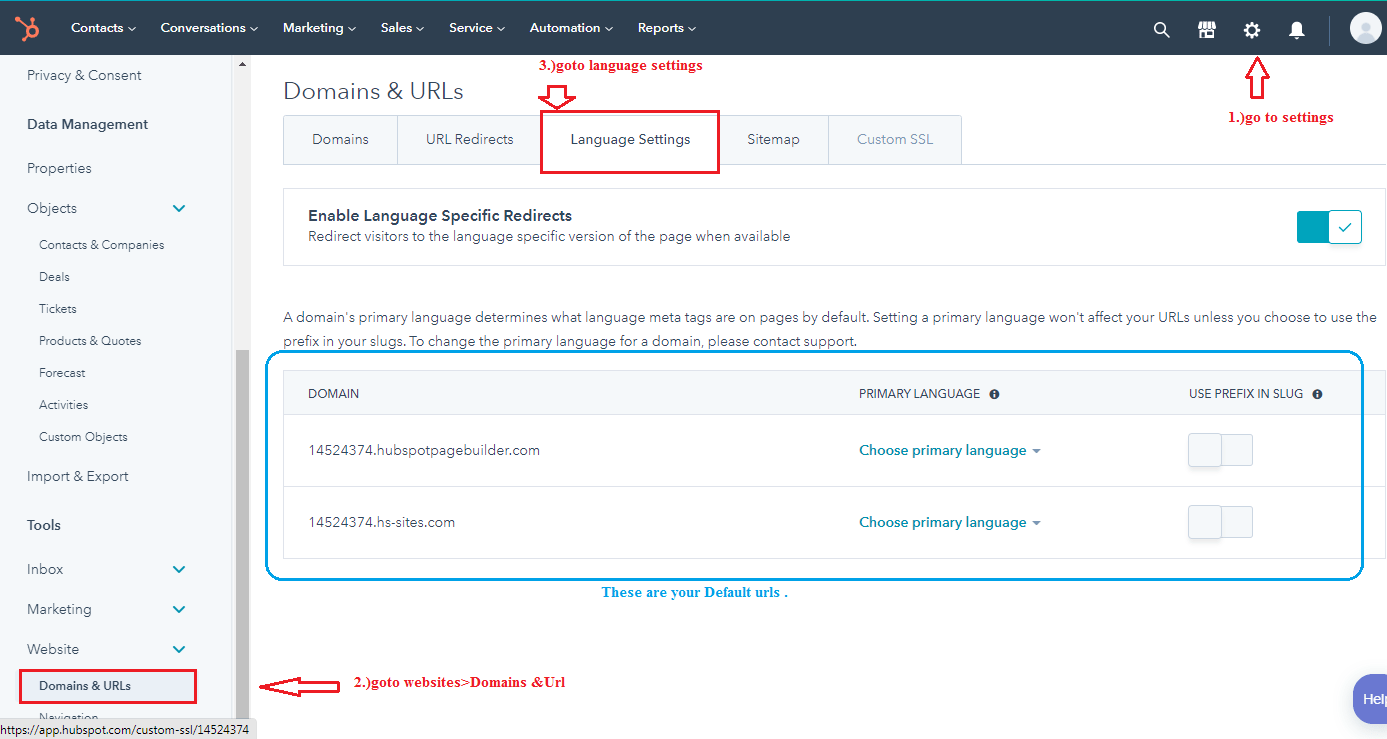This screenshot has height=739, width=1387.
Task: Click the Use Prefix In Slug info icon
Action: tap(1317, 393)
